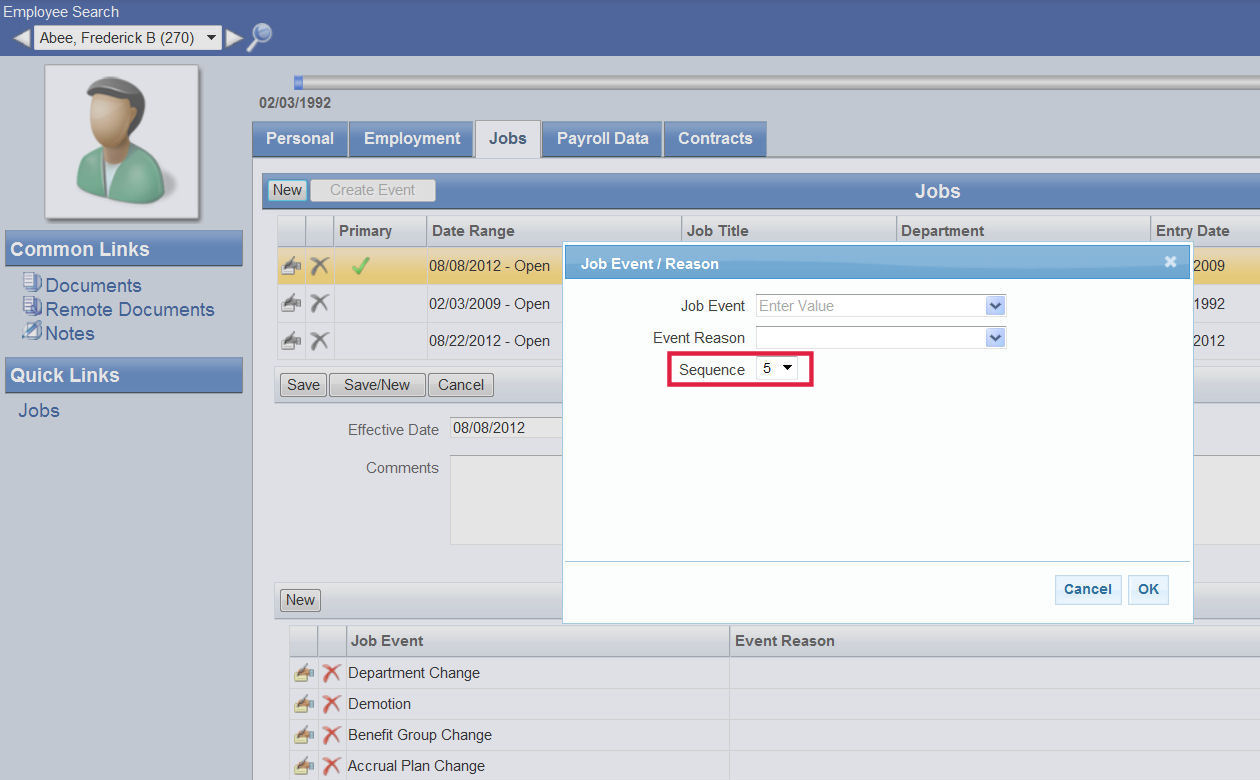Edit the Demotion job event
The height and width of the screenshot is (780, 1260).
pos(303,704)
